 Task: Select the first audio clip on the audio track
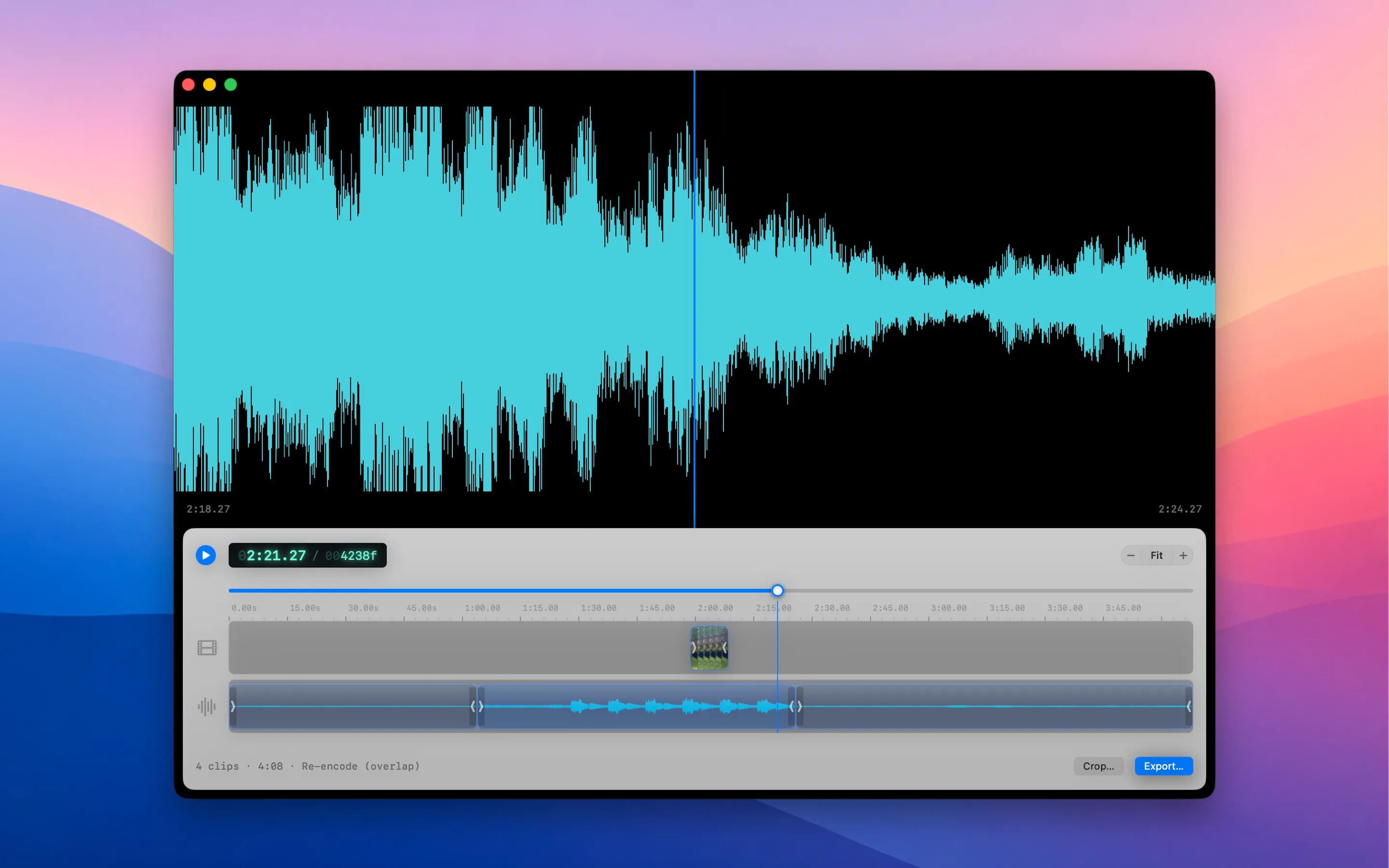coord(353,706)
